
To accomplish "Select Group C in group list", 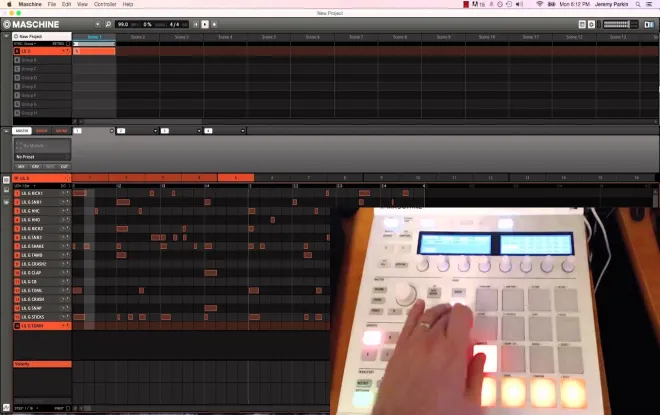I will click(x=42, y=69).
